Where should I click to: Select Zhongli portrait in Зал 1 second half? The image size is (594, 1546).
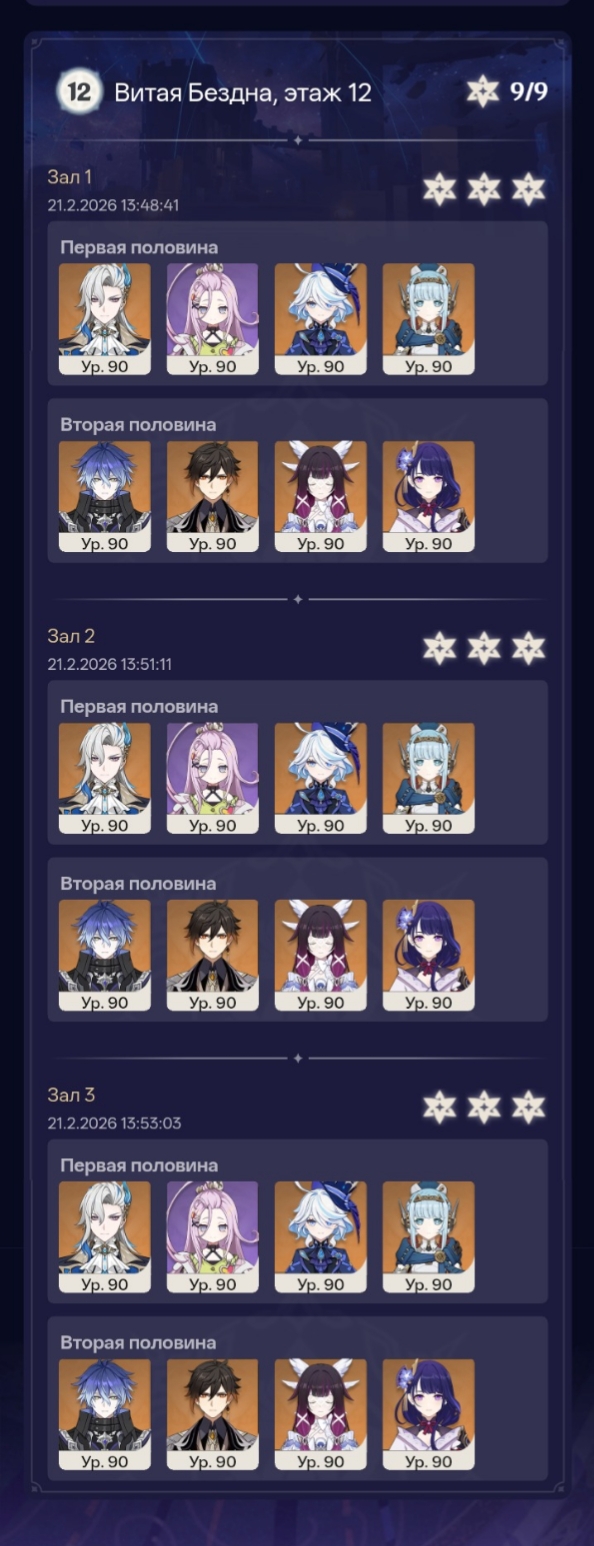pos(212,496)
